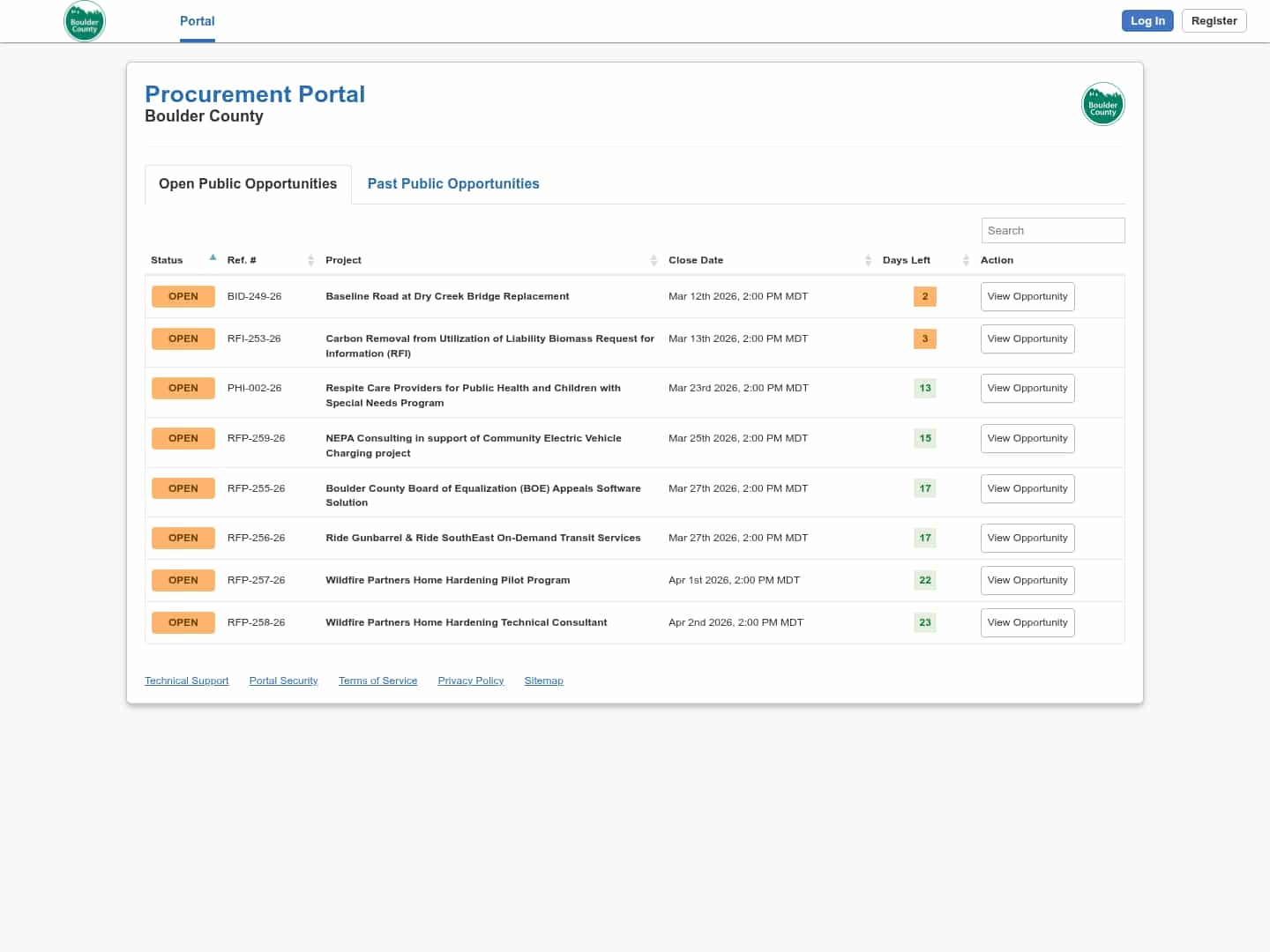Sort by Days Left column arrows
1270x952 pixels.
pos(966,260)
